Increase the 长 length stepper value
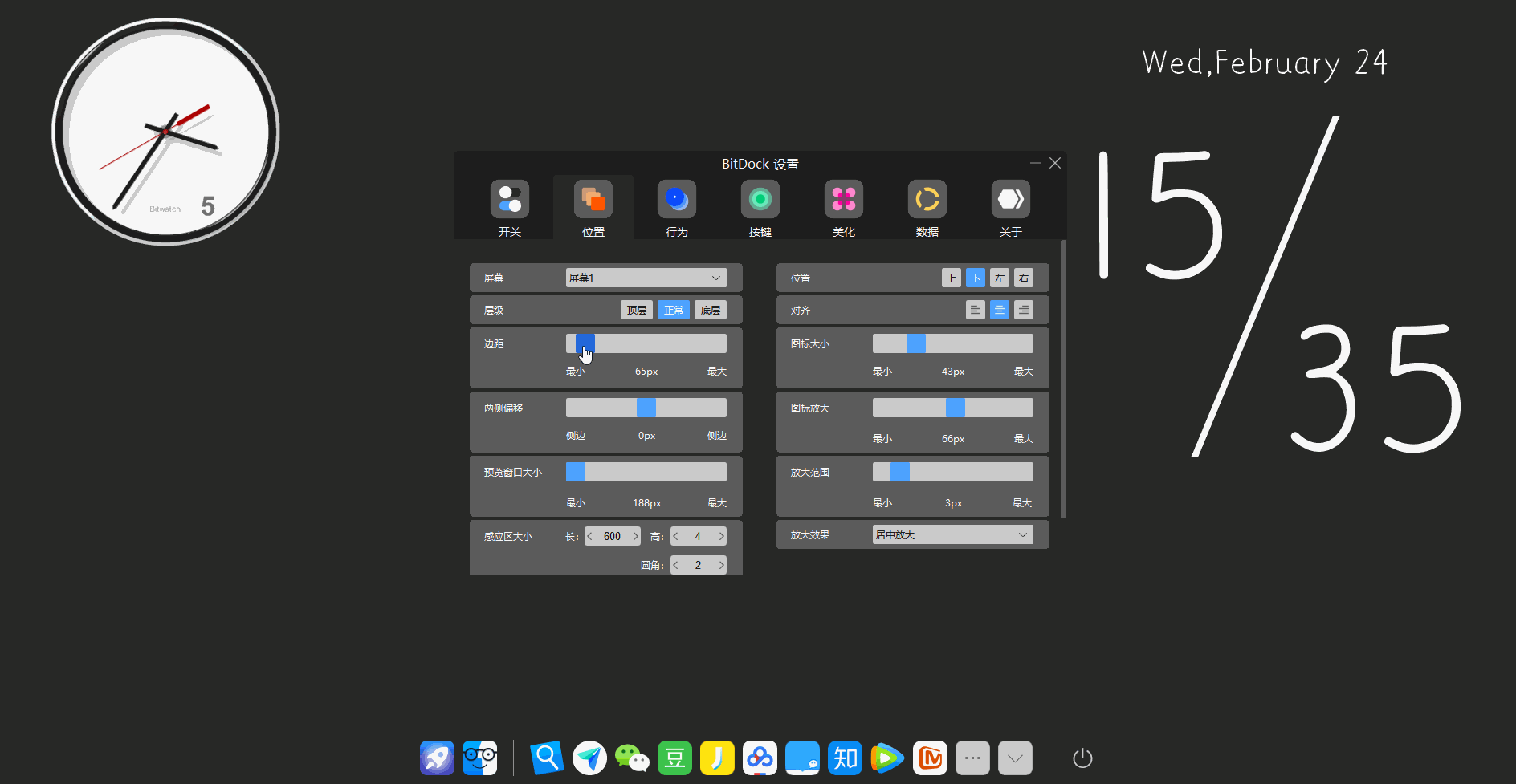The height and width of the screenshot is (784, 1516). pos(635,536)
